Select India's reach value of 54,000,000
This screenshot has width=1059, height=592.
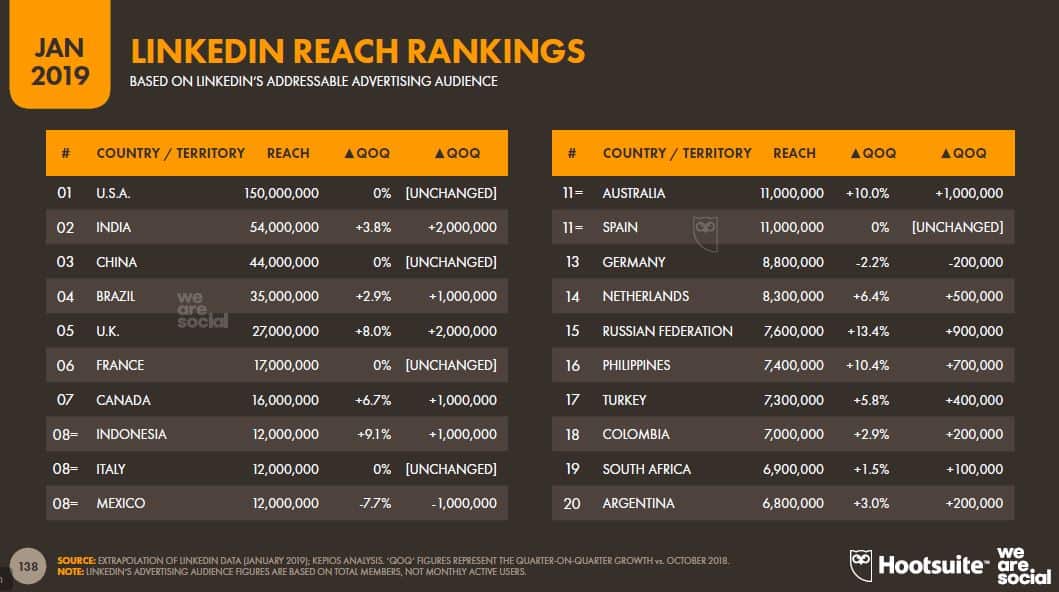pos(281,227)
